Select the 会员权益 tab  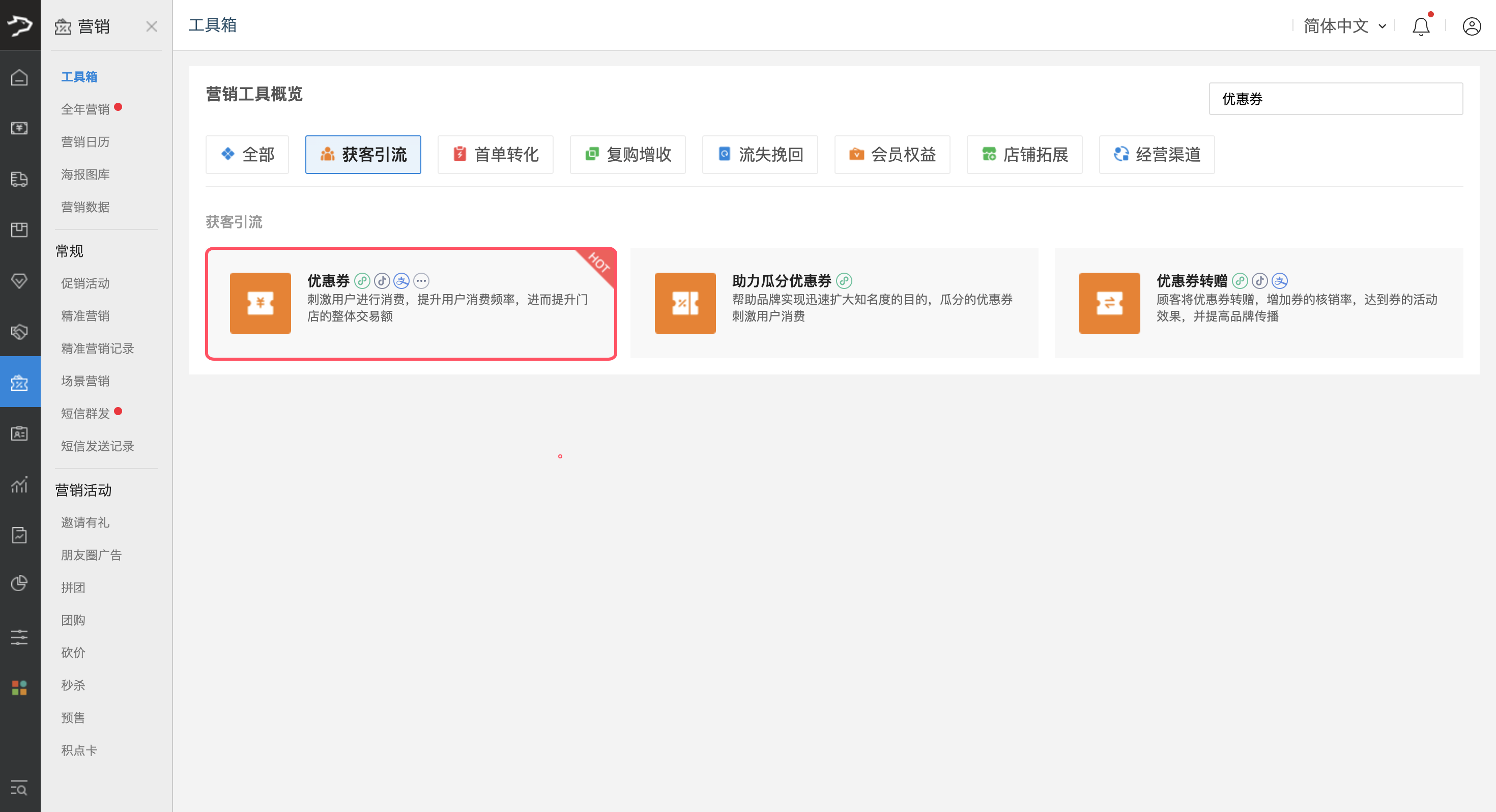(x=892, y=155)
